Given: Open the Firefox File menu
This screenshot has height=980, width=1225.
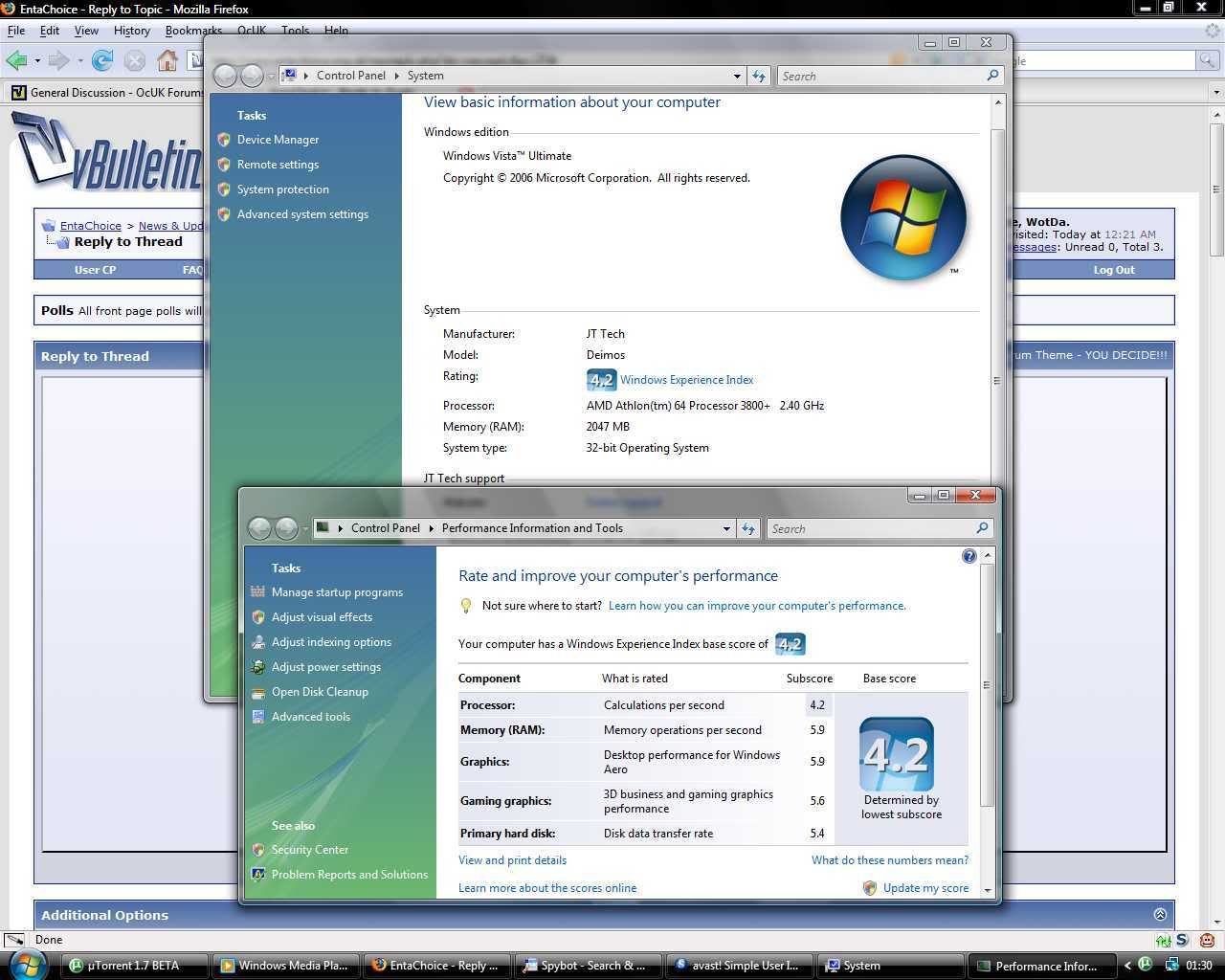Looking at the screenshot, I should tap(16, 31).
